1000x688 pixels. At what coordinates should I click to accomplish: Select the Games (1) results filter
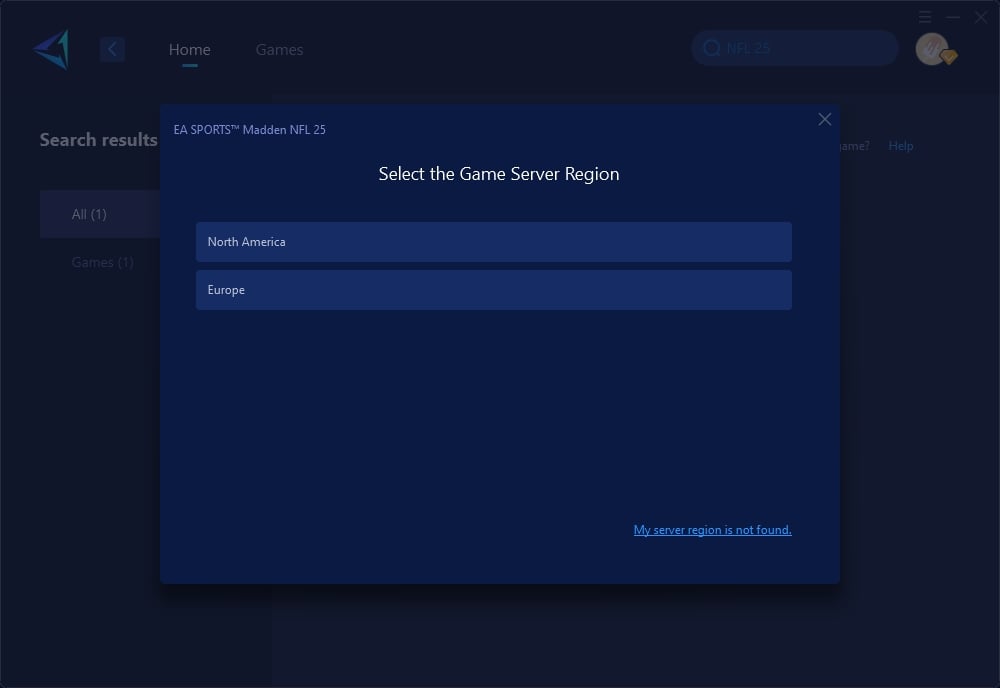point(102,262)
